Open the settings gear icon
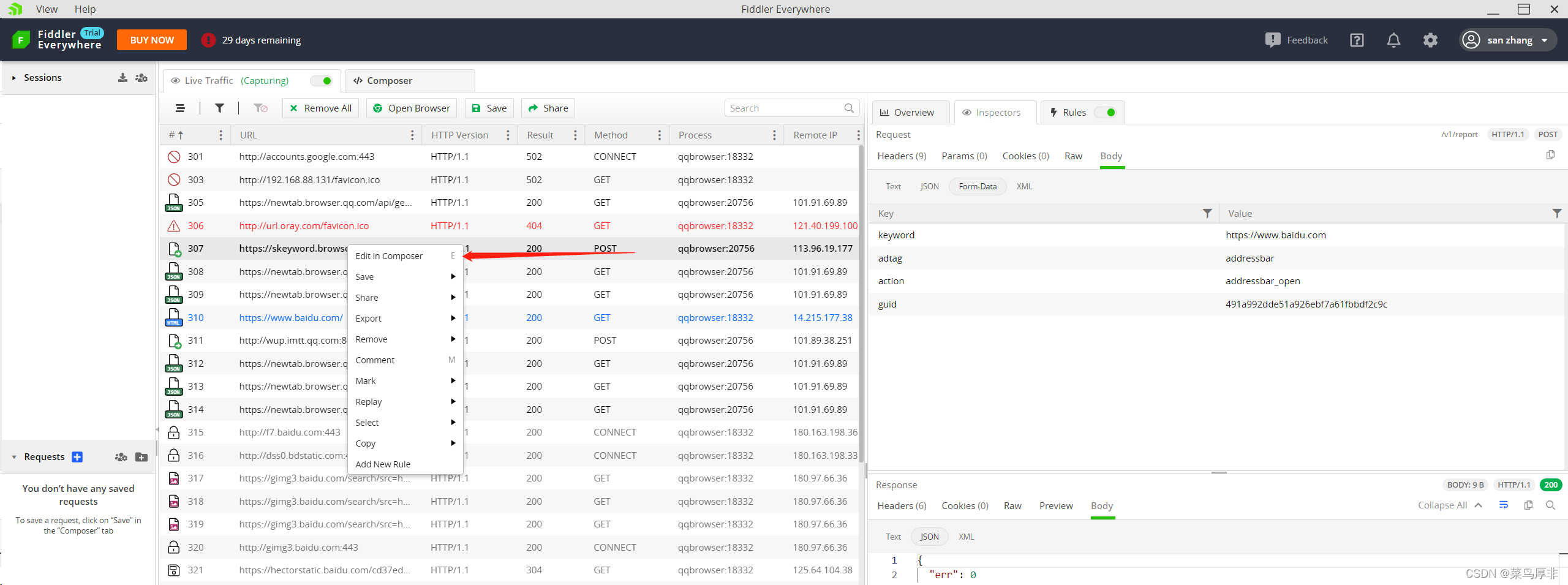The height and width of the screenshot is (585, 1568). (1430, 40)
